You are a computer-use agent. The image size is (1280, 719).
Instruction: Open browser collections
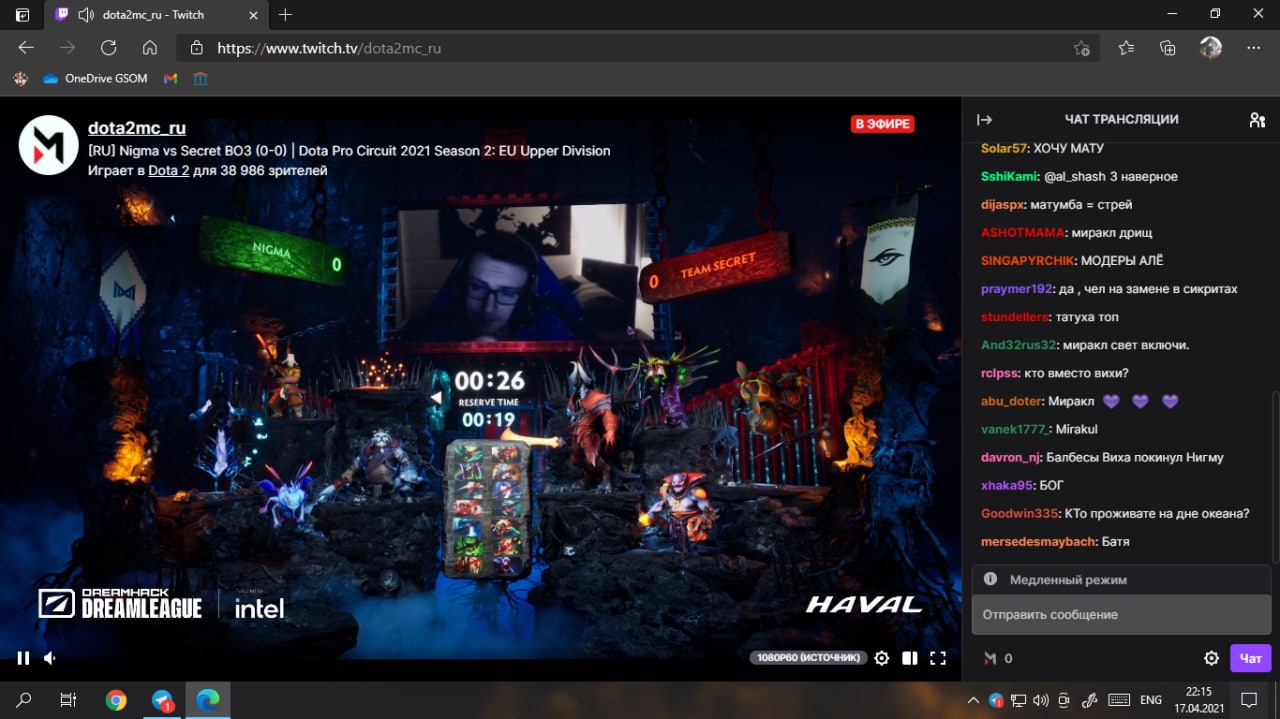click(x=1167, y=48)
